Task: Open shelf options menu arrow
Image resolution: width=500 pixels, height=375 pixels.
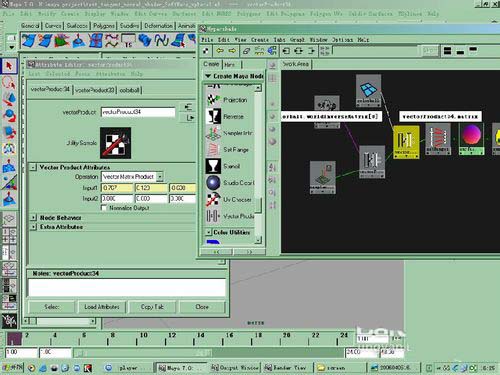Action: 11,47
